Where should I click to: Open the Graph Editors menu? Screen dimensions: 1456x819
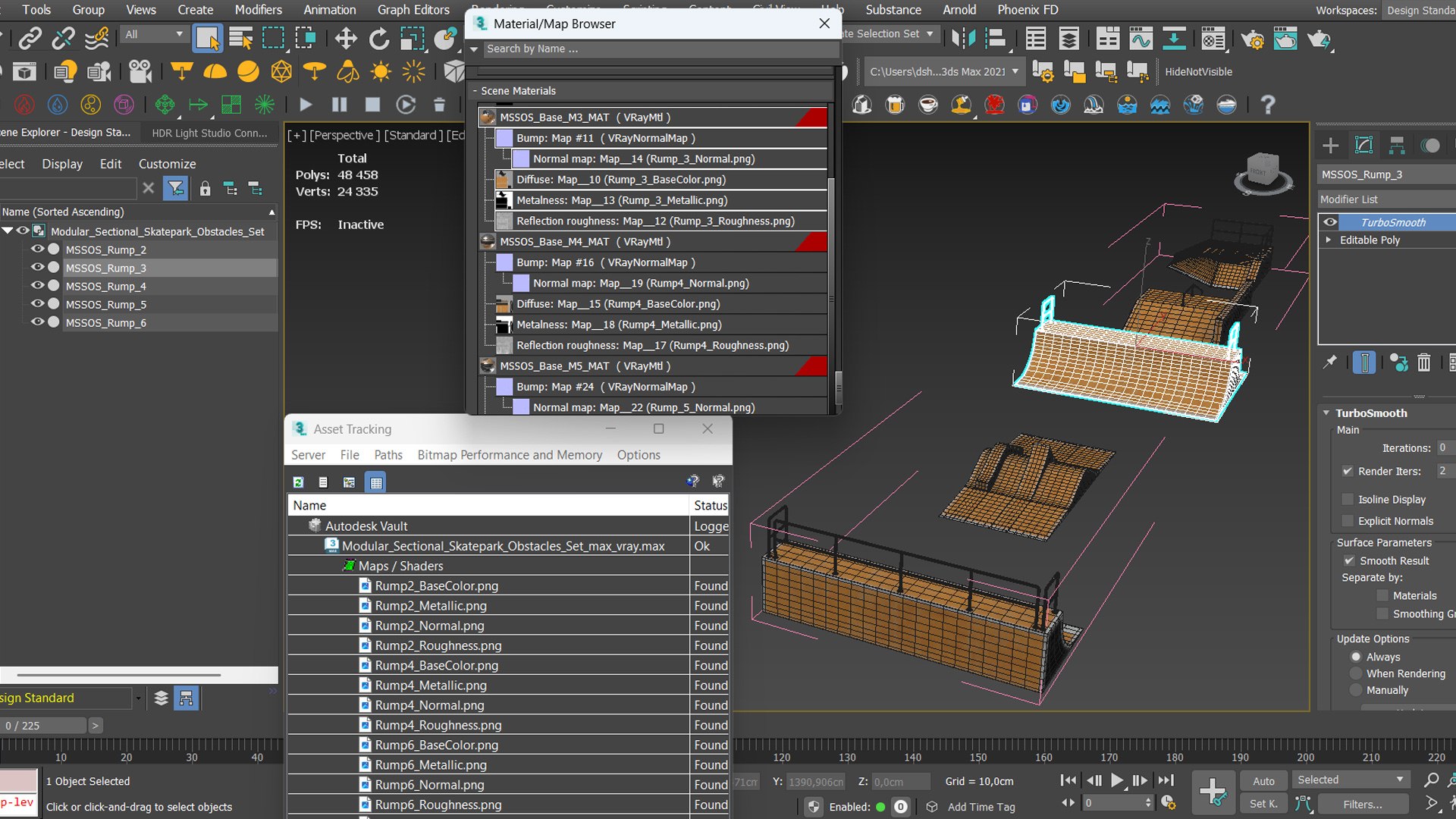coord(413,10)
